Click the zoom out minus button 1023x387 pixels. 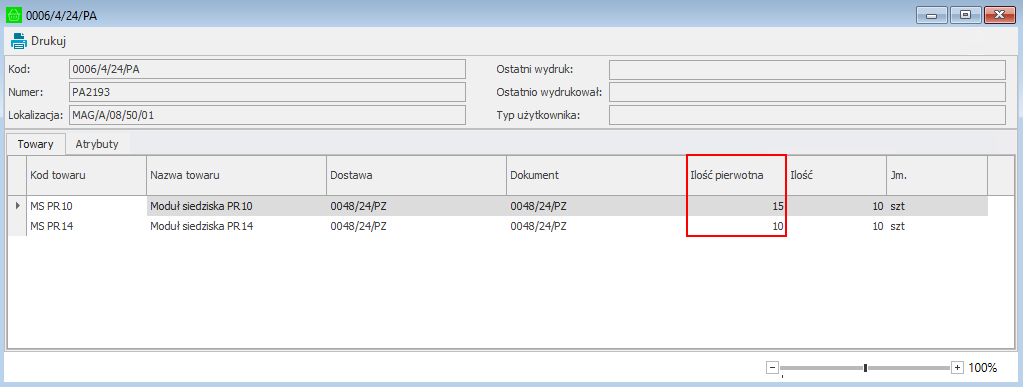(x=772, y=367)
